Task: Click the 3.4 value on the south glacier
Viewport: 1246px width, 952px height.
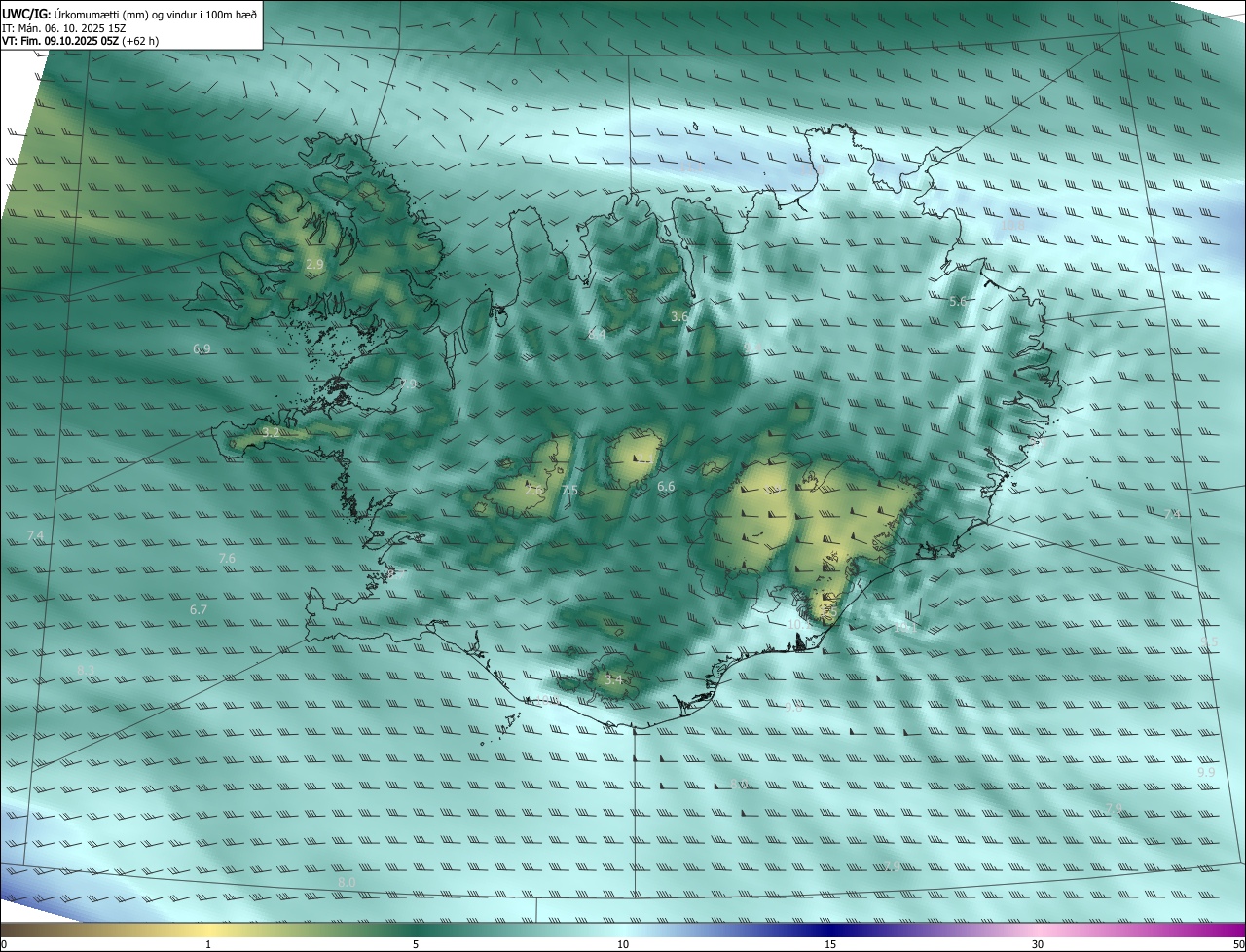Action: click(613, 679)
